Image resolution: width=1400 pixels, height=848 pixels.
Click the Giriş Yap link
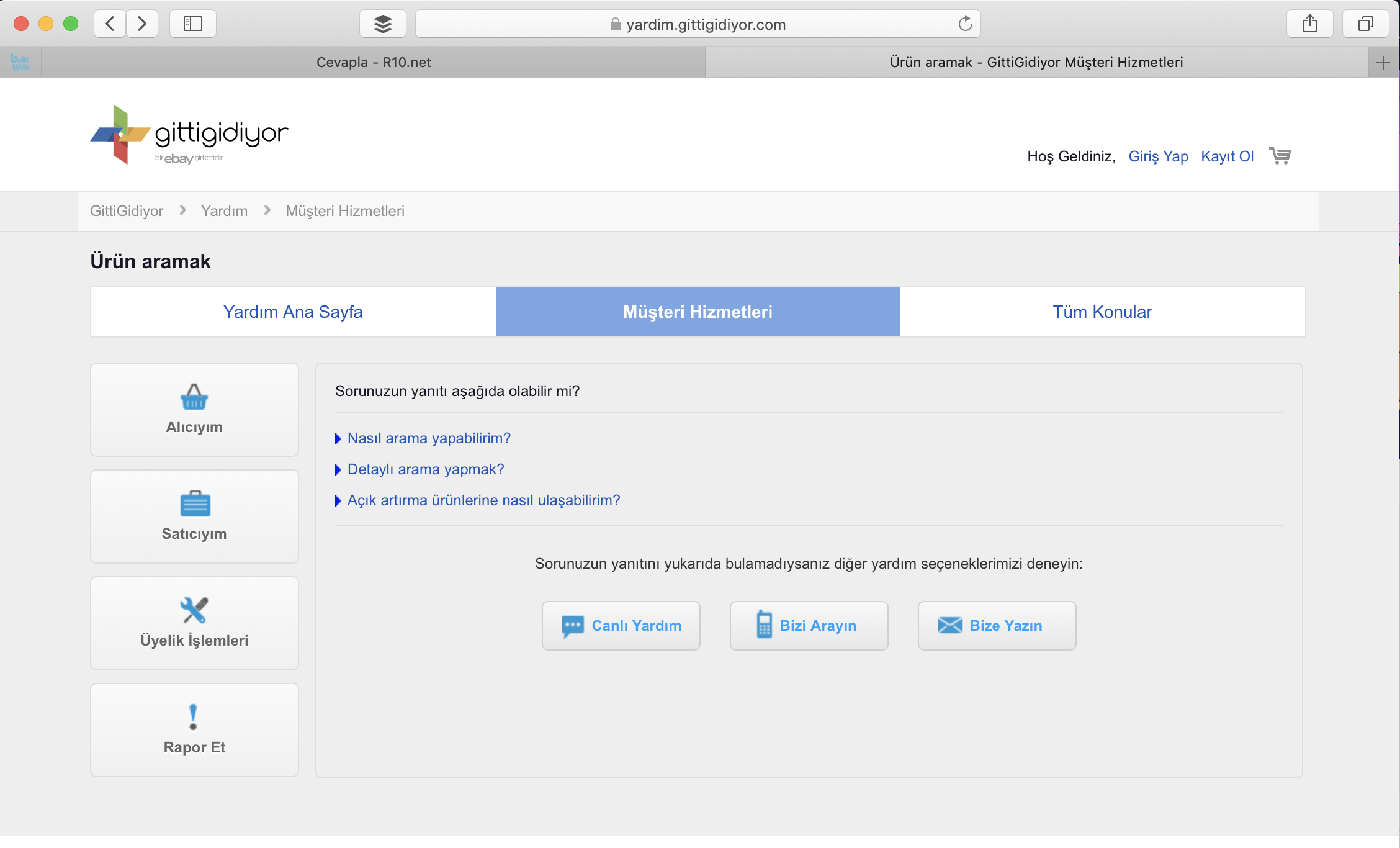(1158, 156)
